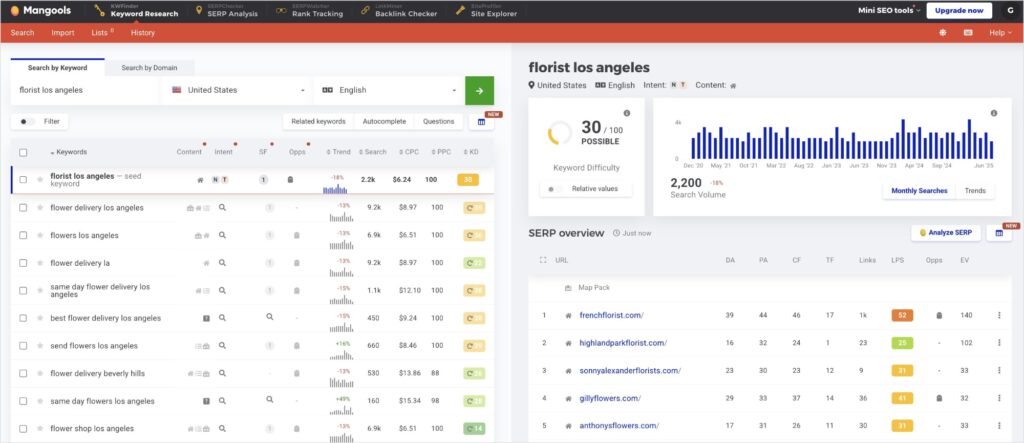Open the more options menu for gillyflowers.com

[999, 398]
